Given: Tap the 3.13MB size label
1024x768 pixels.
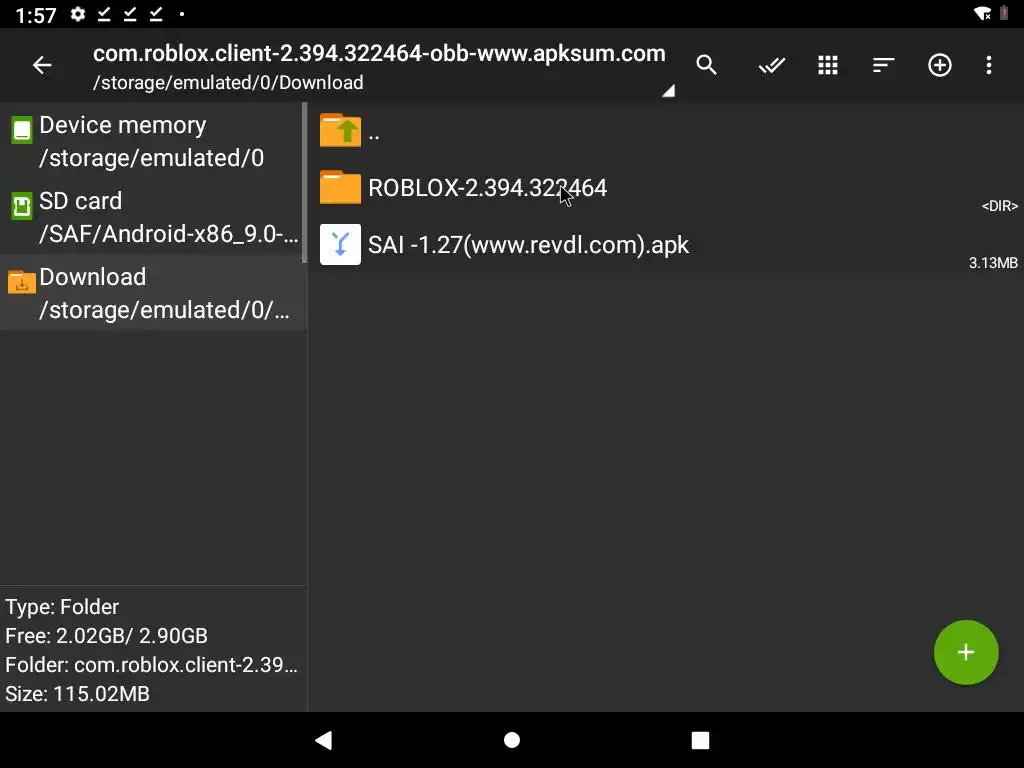Looking at the screenshot, I should pyautogui.click(x=993, y=263).
